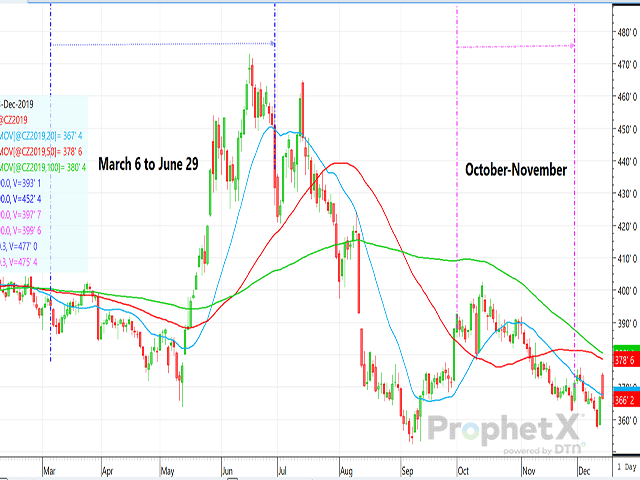Select the MOV 20-day average legend entry
The height and width of the screenshot is (480, 640).
tap(41, 136)
